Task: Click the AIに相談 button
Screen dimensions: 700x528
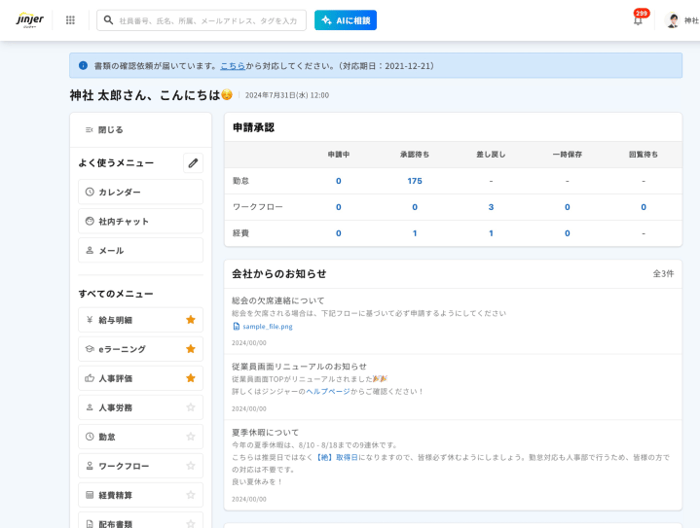Action: coord(346,20)
